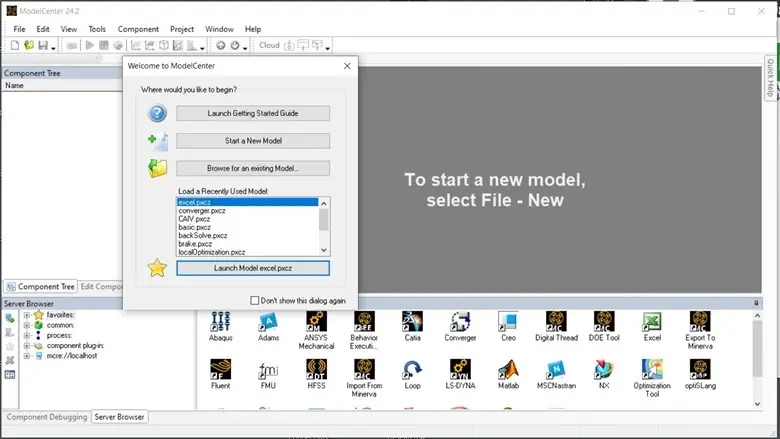Click recent models list down arrow
This screenshot has height=439, width=780.
point(324,251)
